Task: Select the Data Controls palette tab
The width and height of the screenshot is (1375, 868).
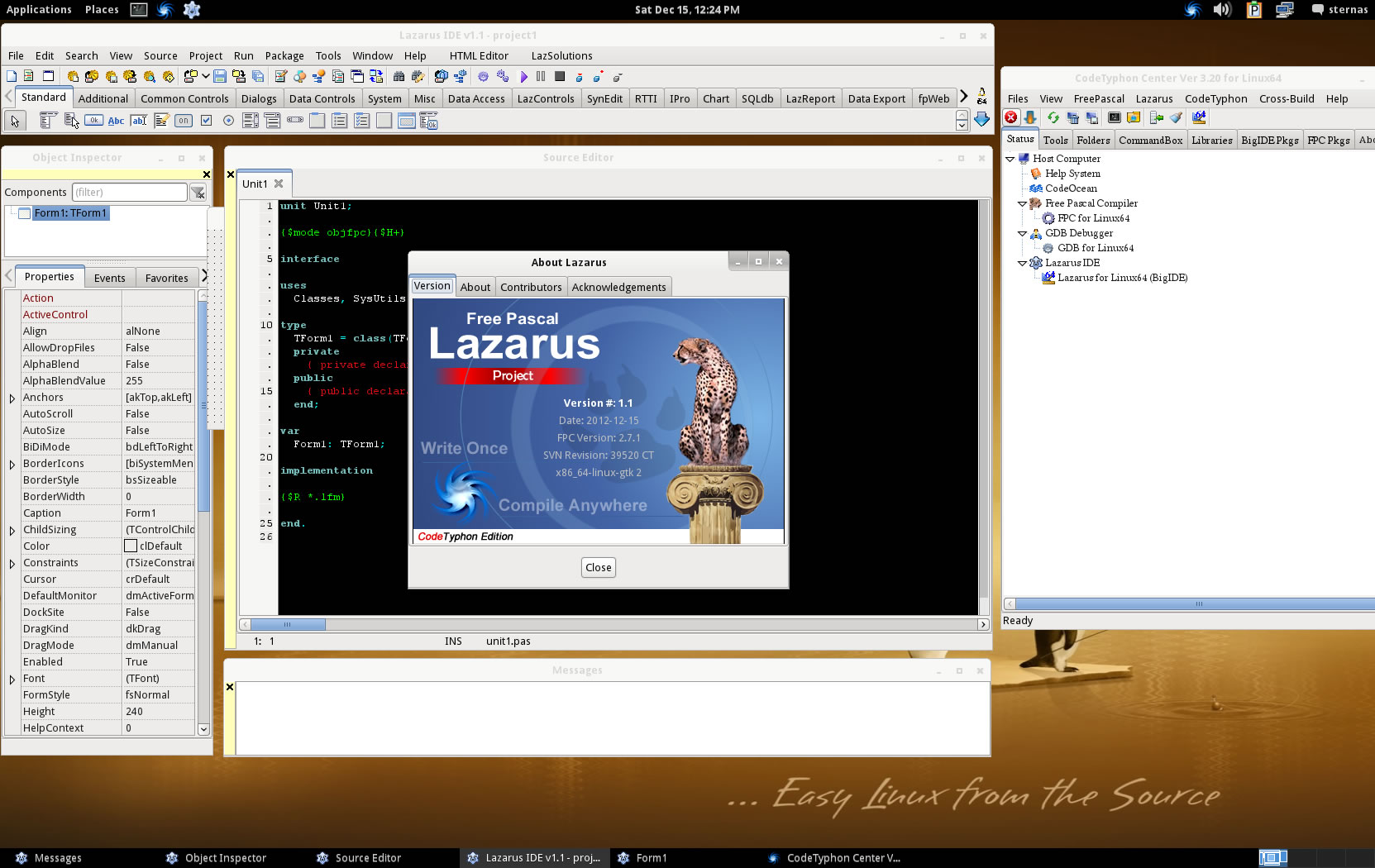Action: coord(322,98)
